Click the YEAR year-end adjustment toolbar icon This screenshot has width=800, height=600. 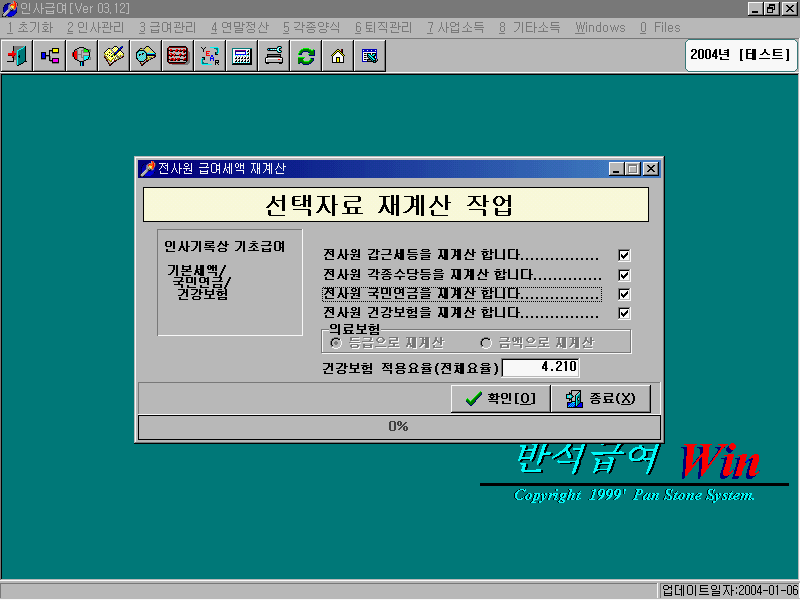[x=210, y=57]
